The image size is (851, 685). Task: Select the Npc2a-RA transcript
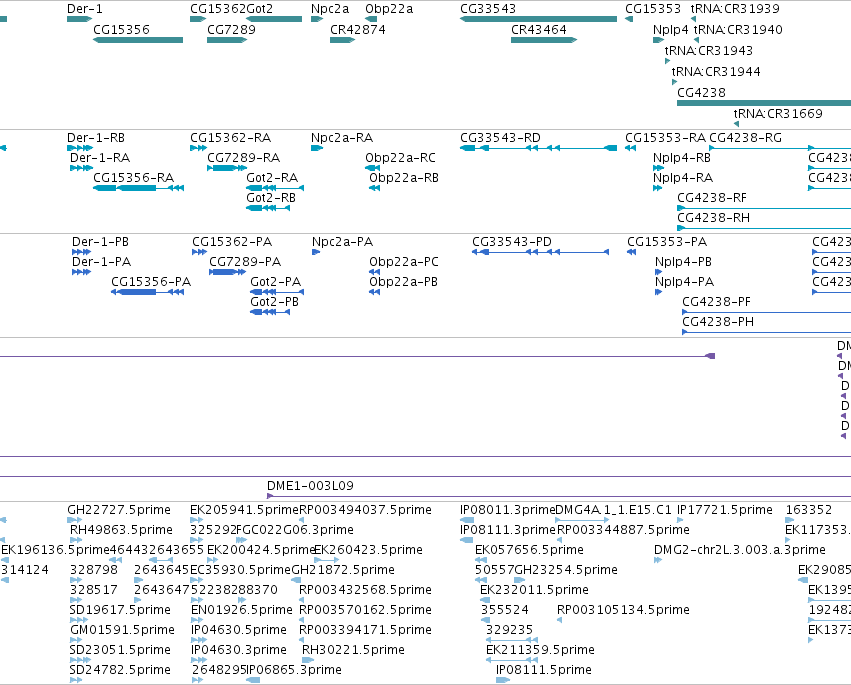[x=317, y=148]
